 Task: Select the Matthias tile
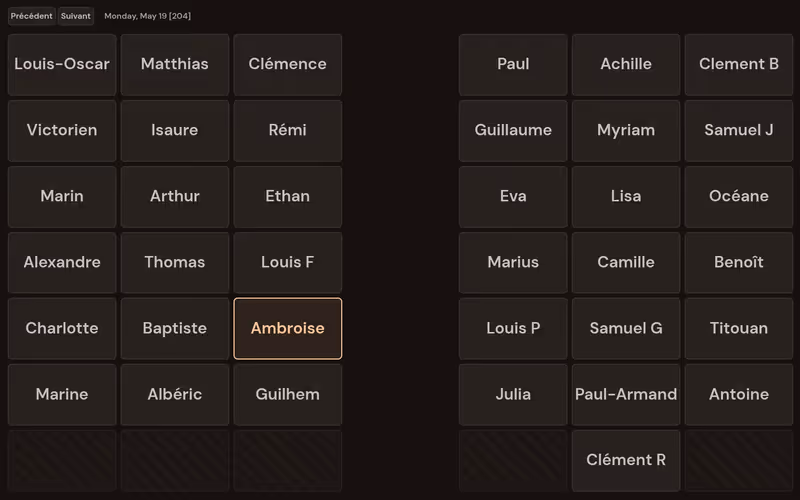(x=175, y=65)
